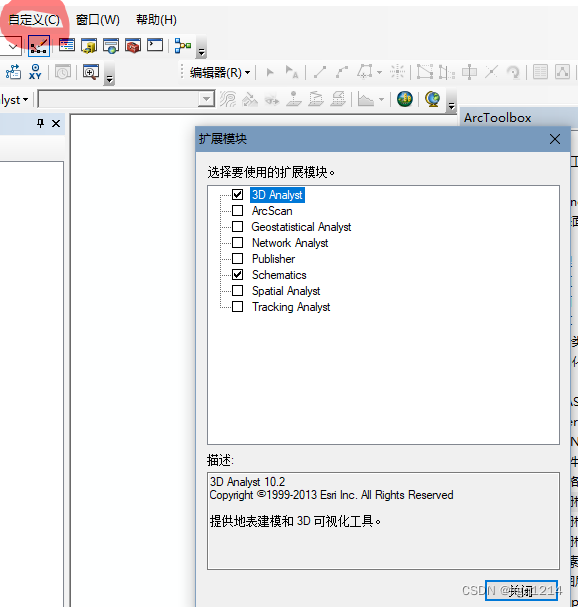Screen dimensions: 578x607
Task: Enable the Geostatistical Analyst extension
Action: pos(238,226)
